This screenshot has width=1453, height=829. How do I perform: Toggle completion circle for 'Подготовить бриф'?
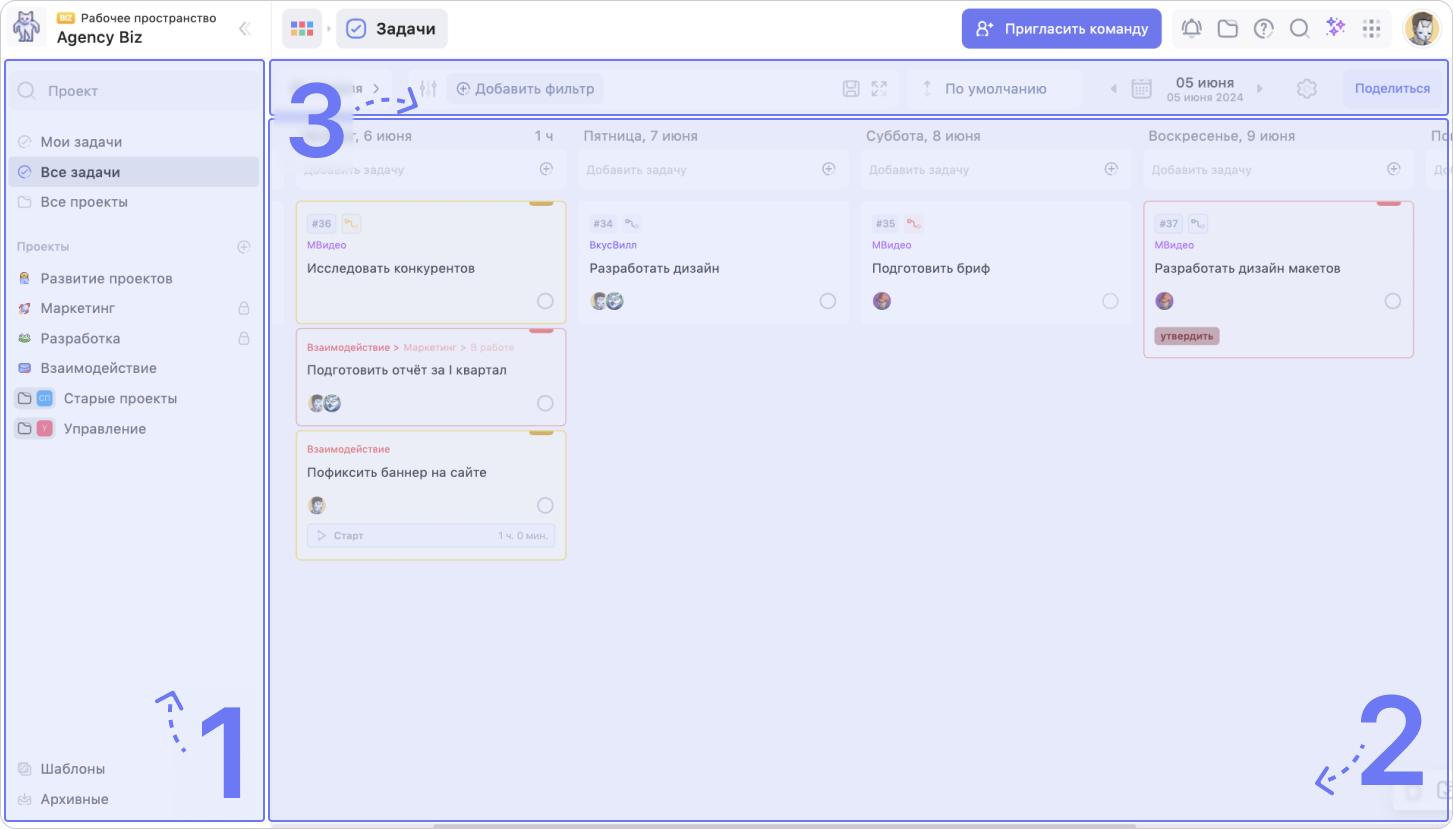1110,301
